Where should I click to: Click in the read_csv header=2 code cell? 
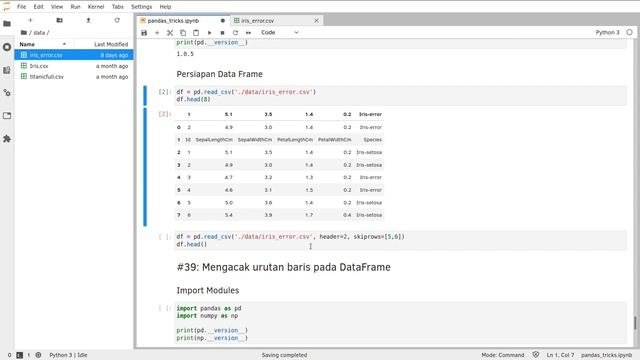pyautogui.click(x=400, y=240)
